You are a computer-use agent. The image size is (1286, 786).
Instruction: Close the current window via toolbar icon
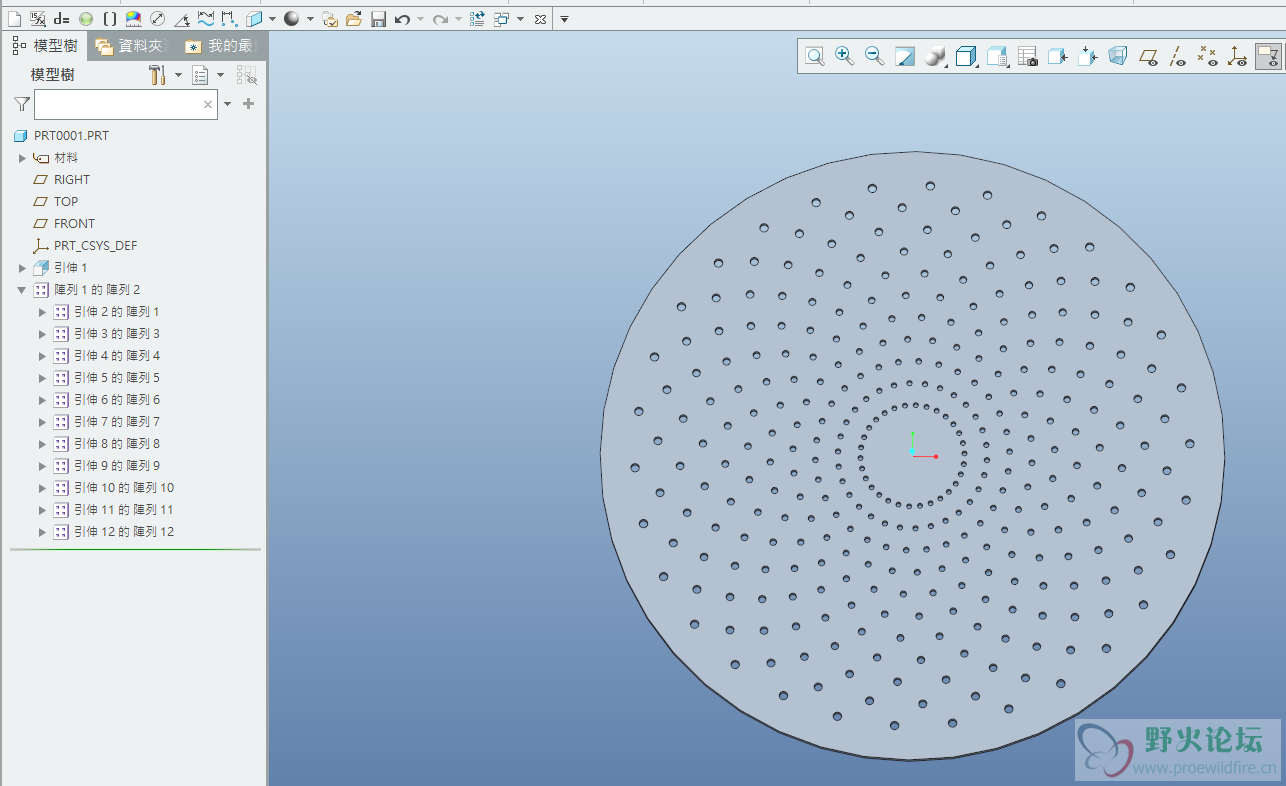(x=540, y=19)
